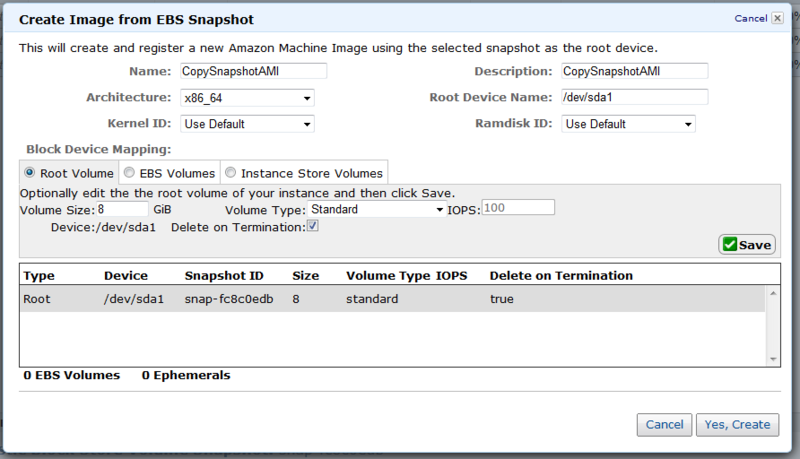Image resolution: width=800 pixels, height=459 pixels.
Task: Select the Root Volume radio button
Action: coord(30,173)
